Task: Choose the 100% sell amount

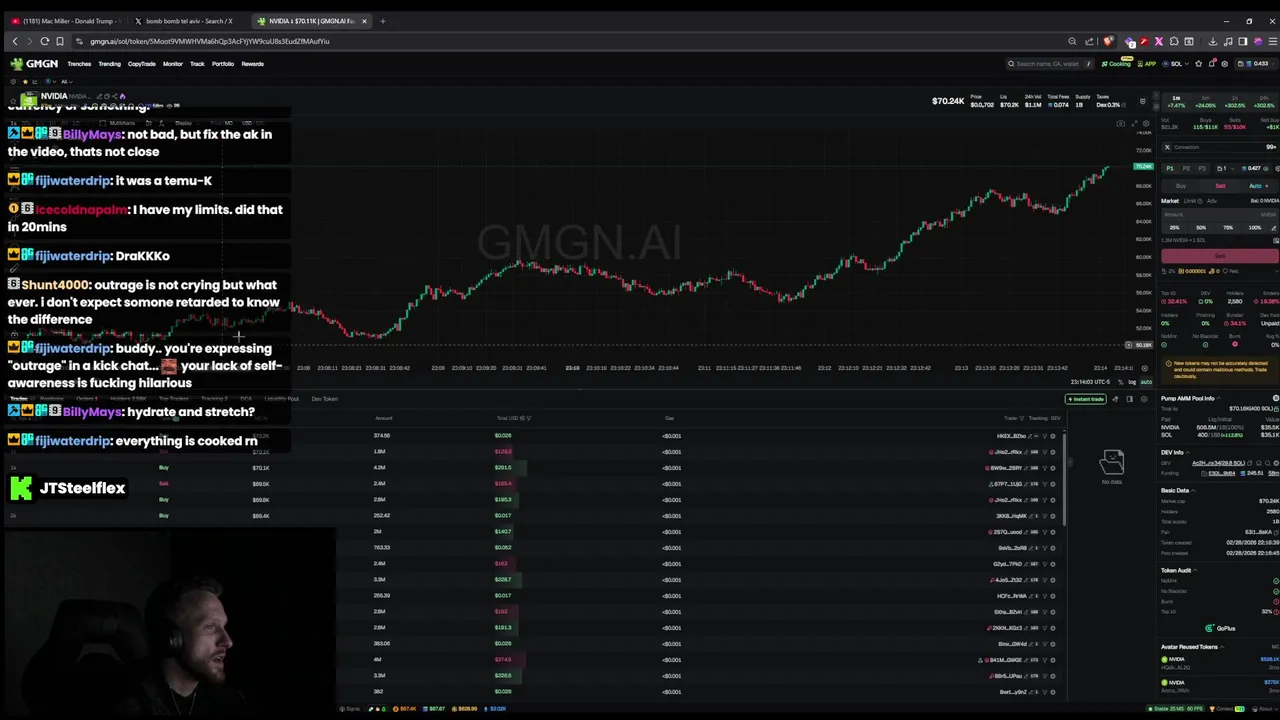Action: click(x=1255, y=227)
